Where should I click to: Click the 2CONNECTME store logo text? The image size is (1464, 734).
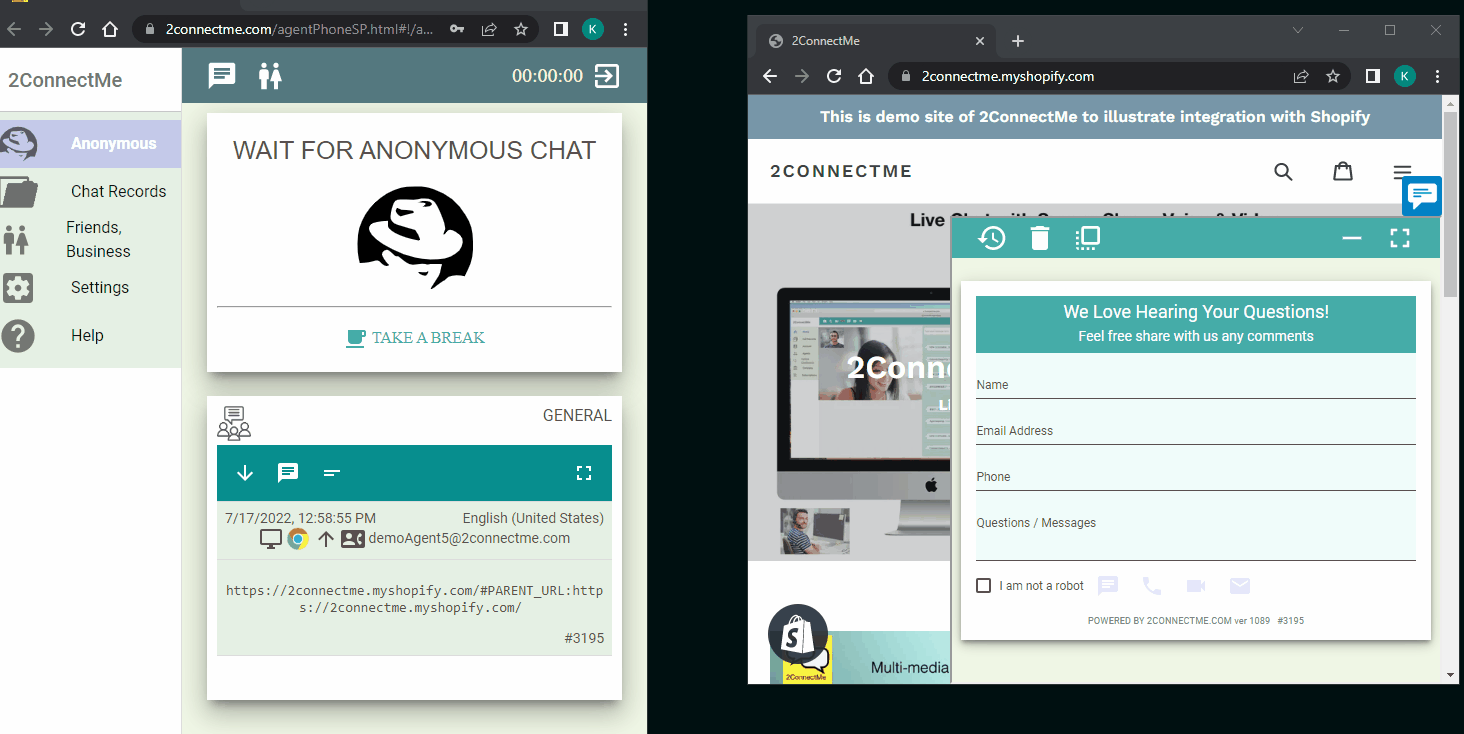click(x=841, y=171)
